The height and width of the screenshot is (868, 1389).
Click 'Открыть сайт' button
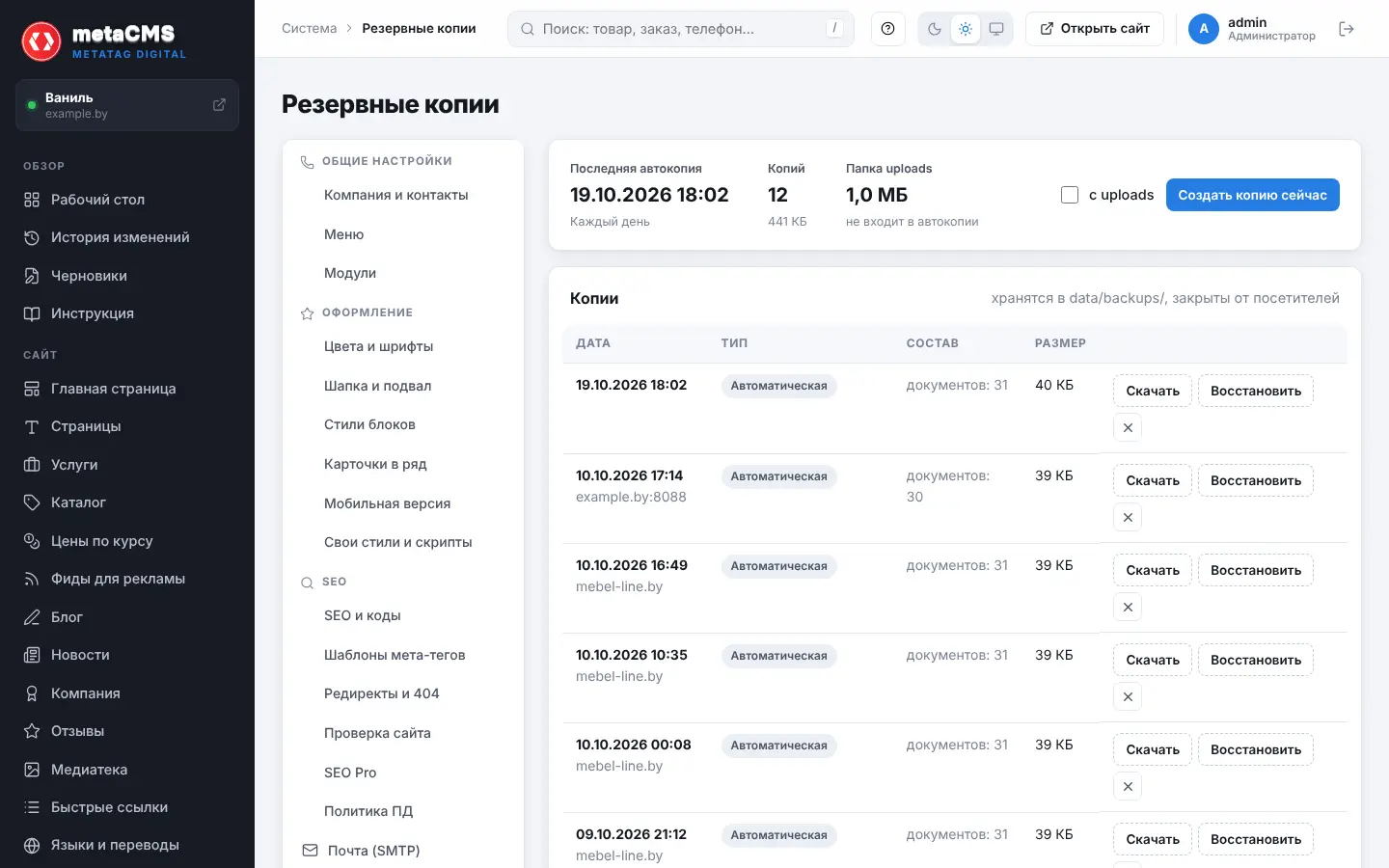tap(1095, 29)
